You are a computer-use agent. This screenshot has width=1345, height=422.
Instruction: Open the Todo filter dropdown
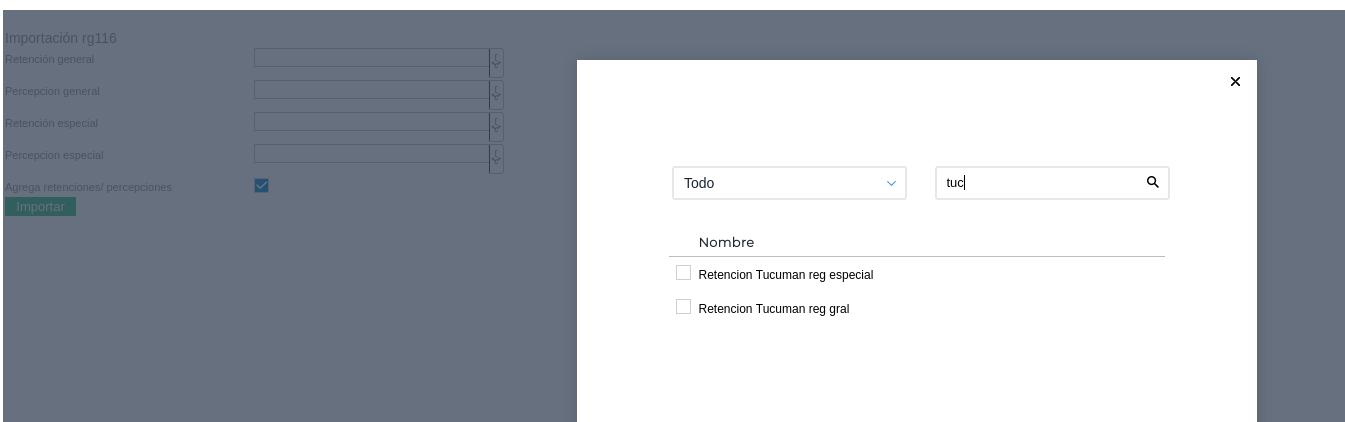click(789, 183)
